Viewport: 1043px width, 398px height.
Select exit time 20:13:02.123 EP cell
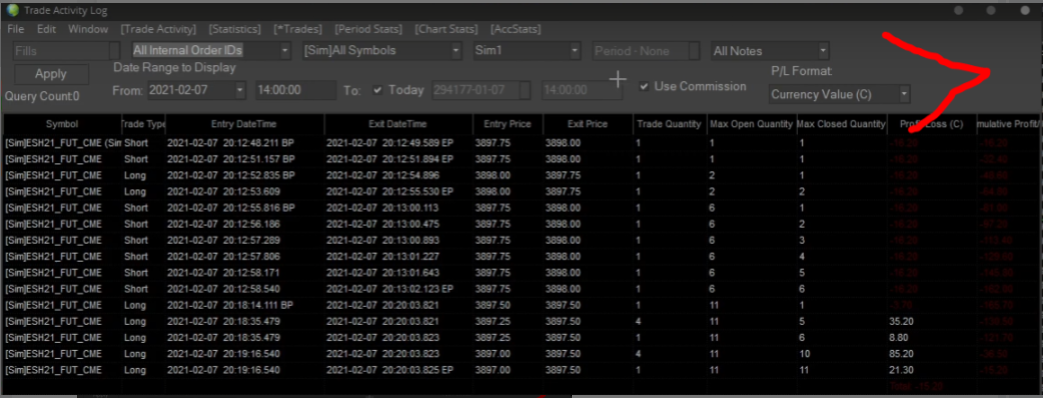click(398, 289)
